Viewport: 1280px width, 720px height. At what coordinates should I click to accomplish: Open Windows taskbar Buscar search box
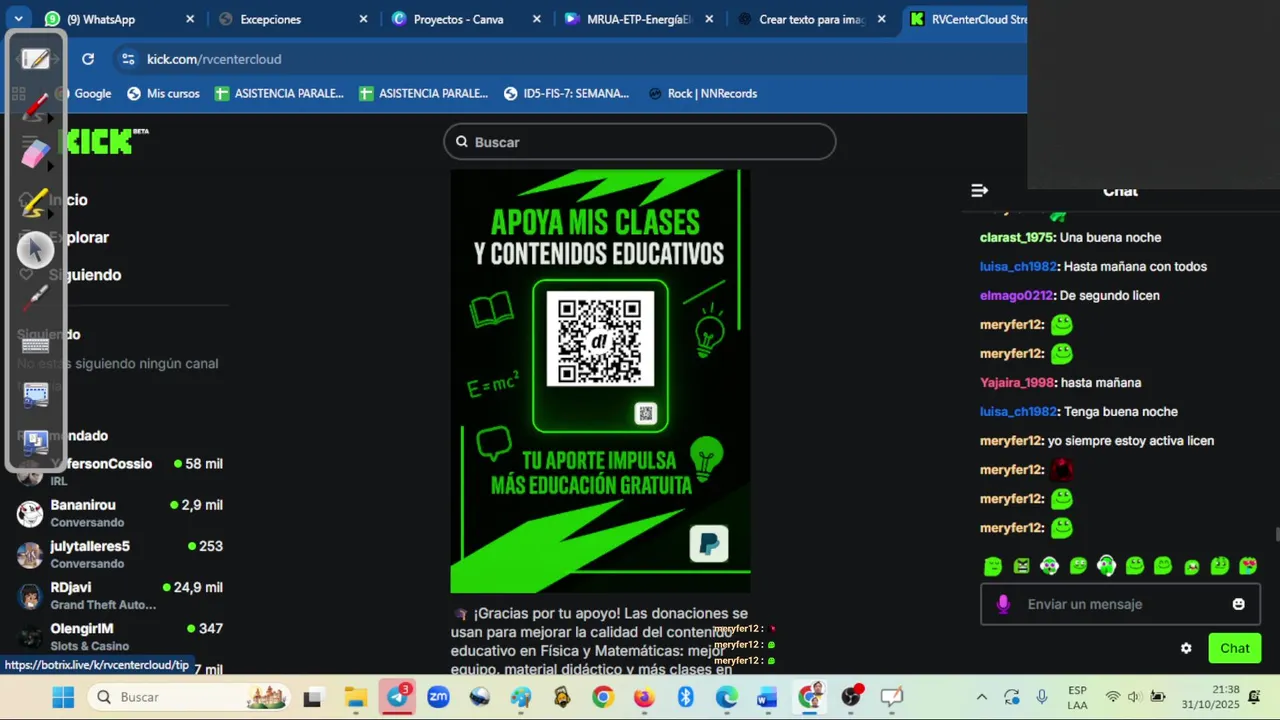click(x=190, y=697)
